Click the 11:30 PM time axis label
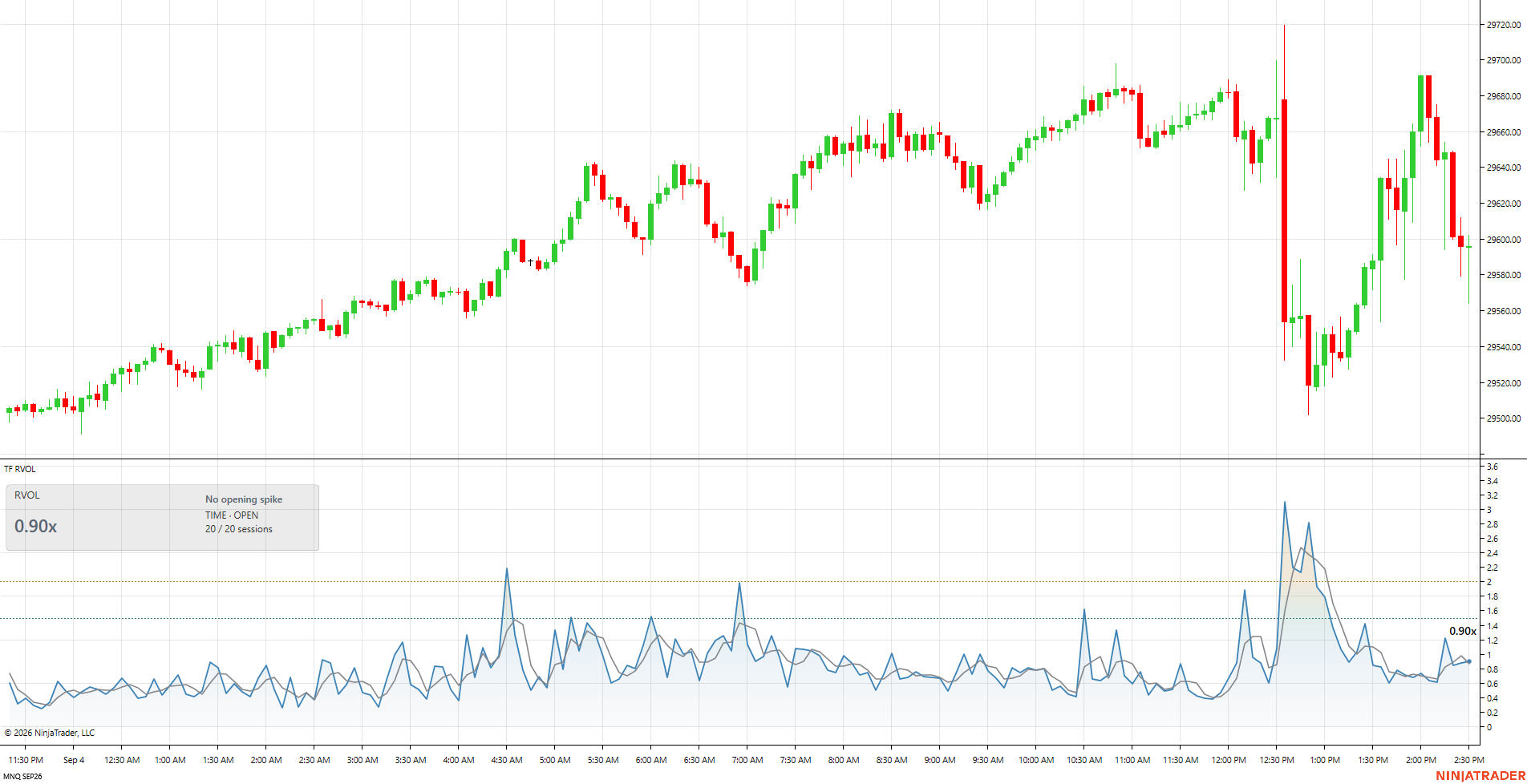 tap(26, 760)
